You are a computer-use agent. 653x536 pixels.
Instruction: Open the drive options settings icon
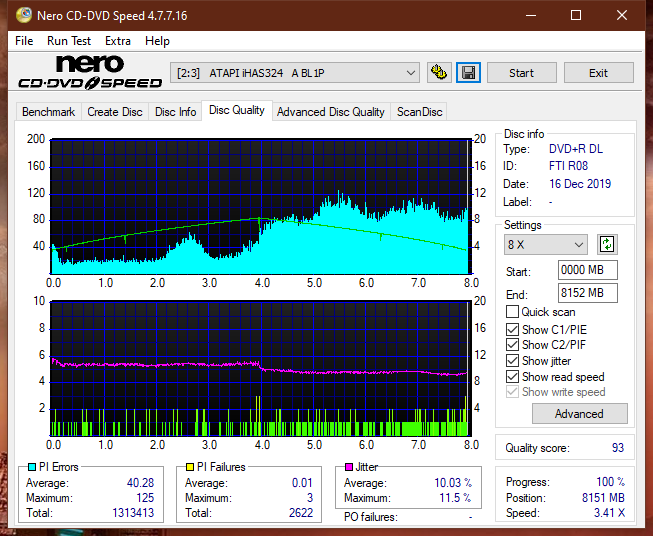click(439, 73)
